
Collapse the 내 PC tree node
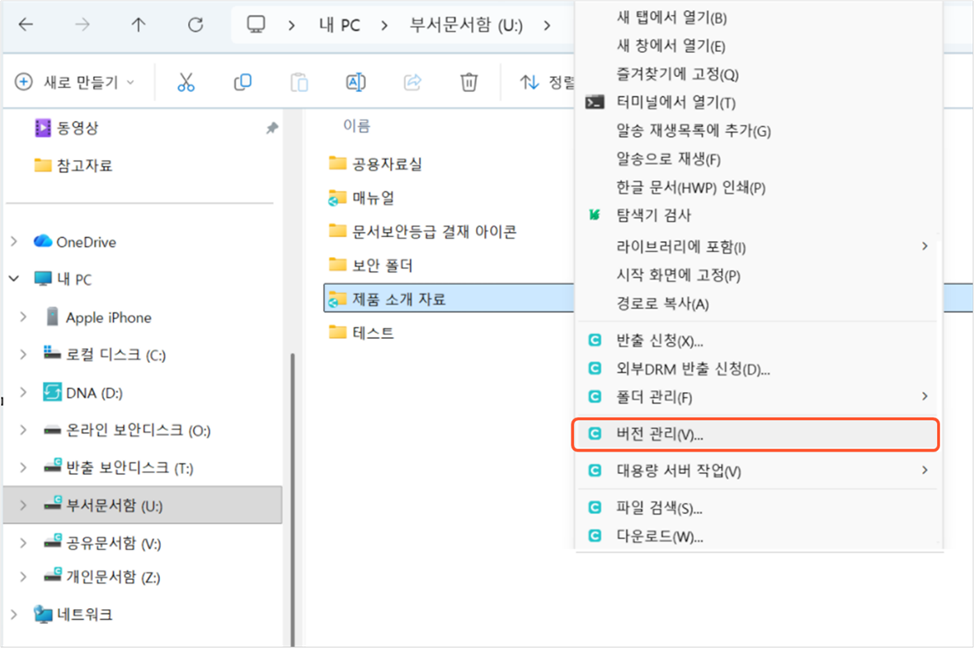coord(14,280)
